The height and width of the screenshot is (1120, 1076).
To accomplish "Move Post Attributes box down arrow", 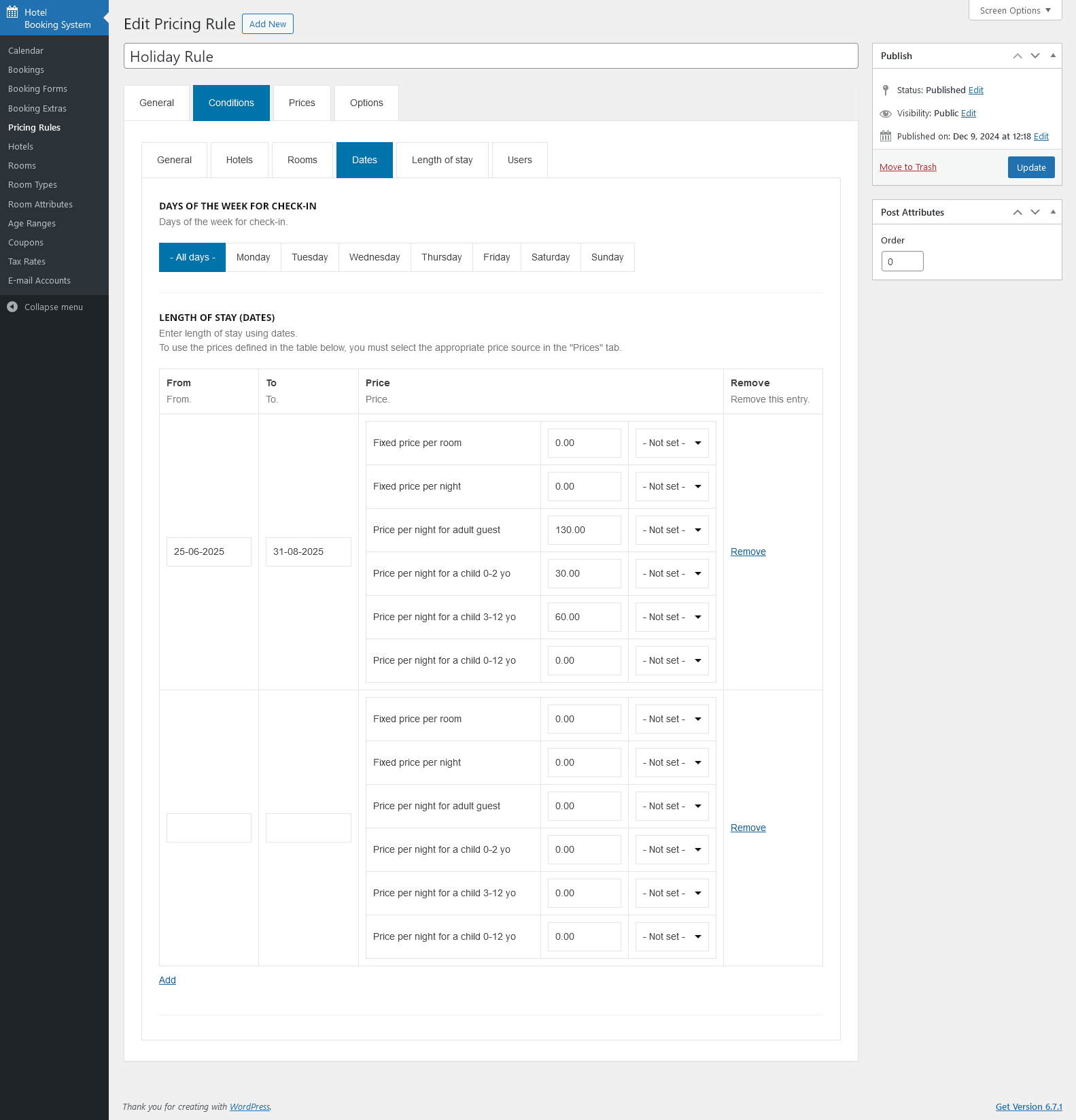I will click(1035, 212).
